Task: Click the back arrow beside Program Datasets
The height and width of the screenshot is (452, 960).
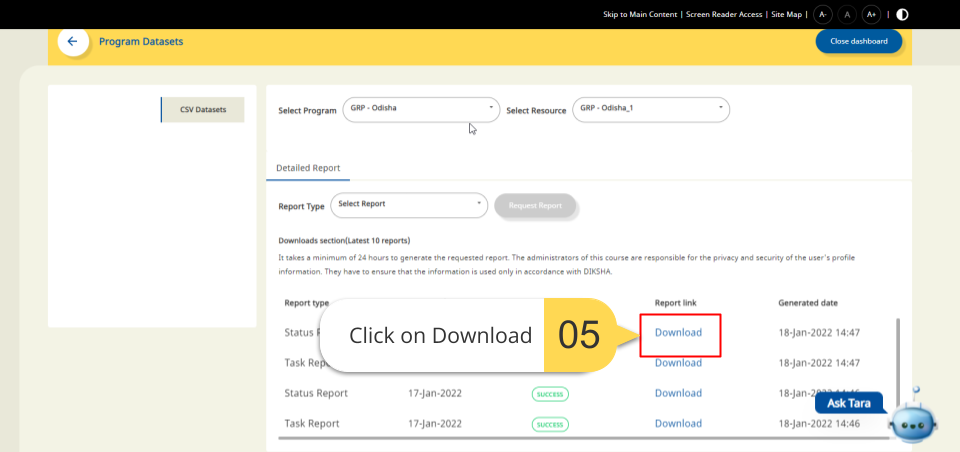Action: [72, 42]
